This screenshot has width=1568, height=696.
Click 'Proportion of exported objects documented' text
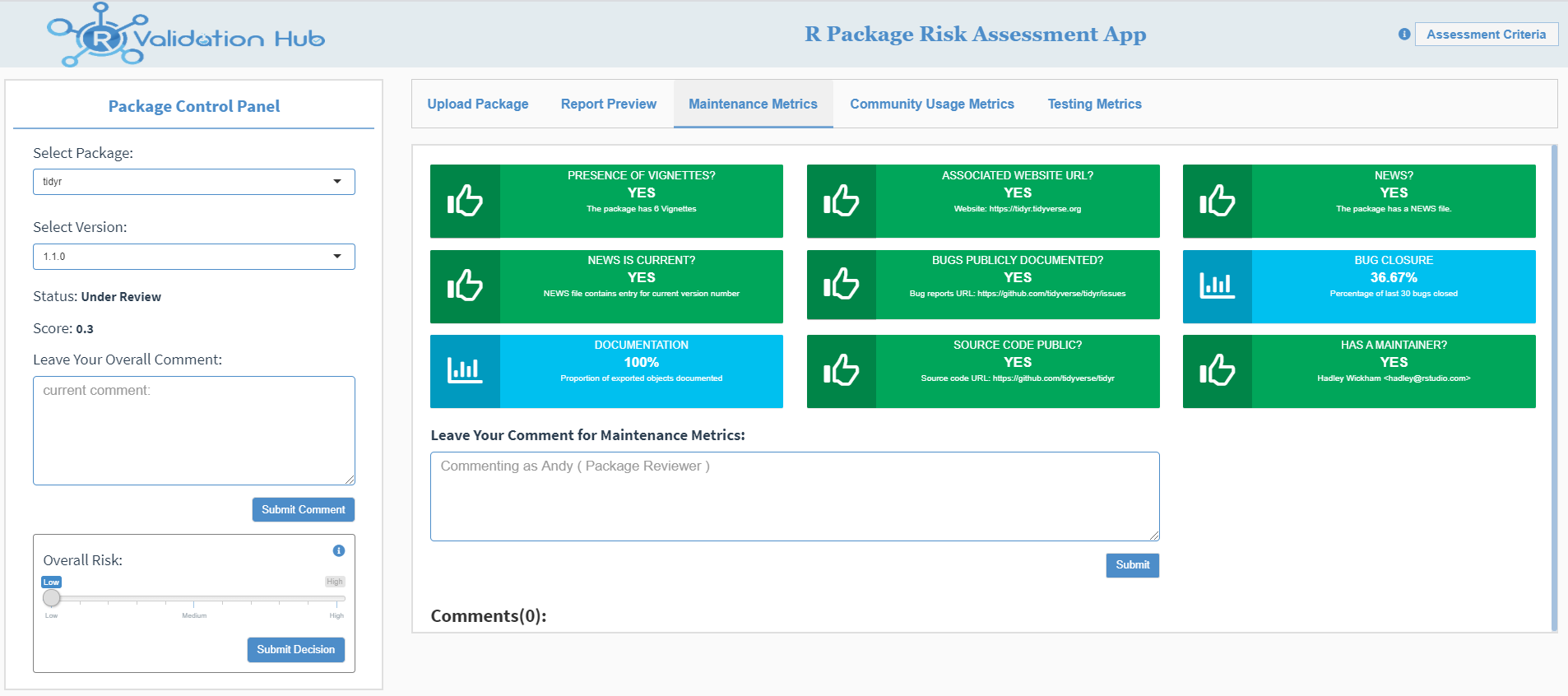pyautogui.click(x=642, y=378)
